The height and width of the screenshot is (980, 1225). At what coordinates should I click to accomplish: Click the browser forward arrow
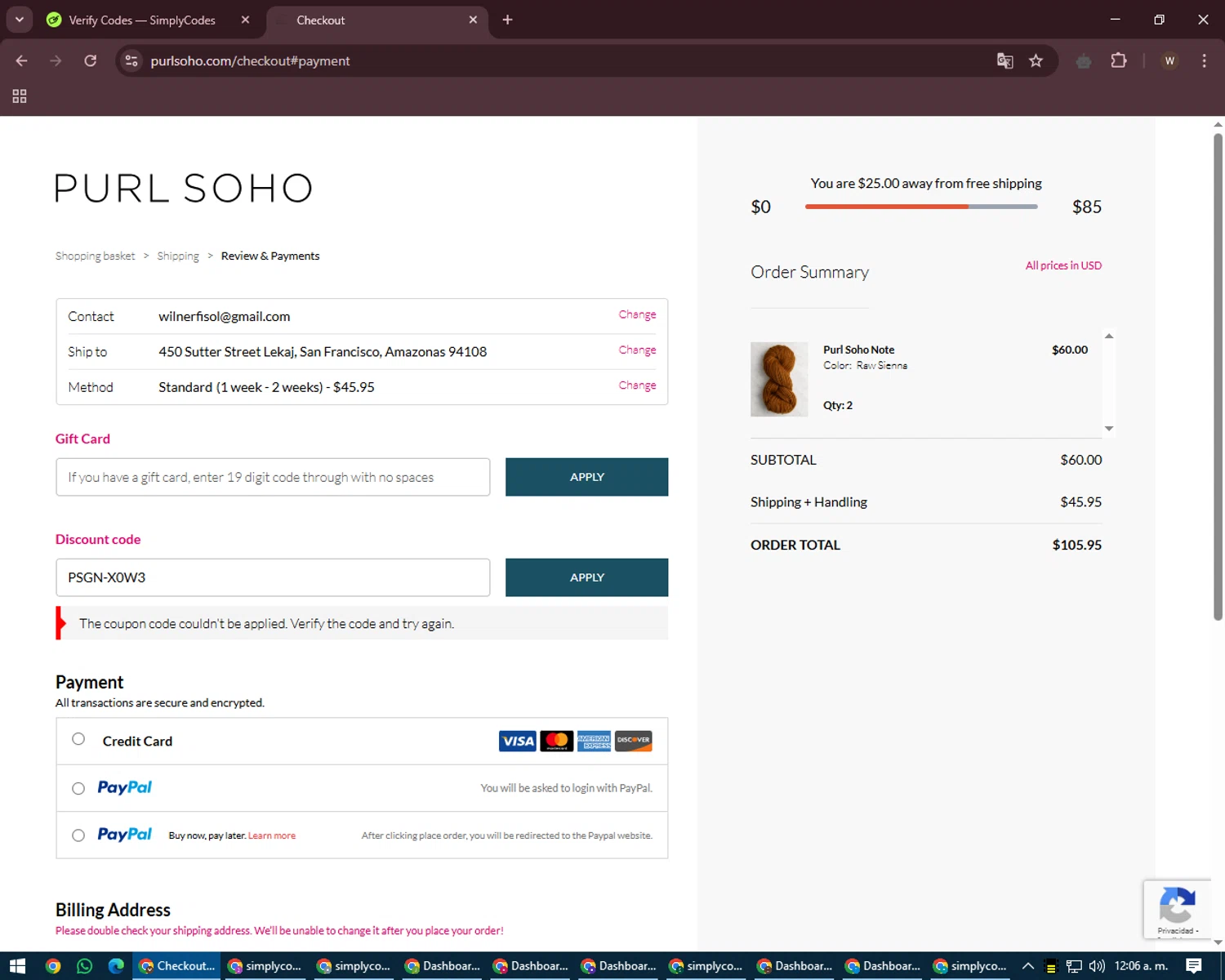tap(56, 60)
